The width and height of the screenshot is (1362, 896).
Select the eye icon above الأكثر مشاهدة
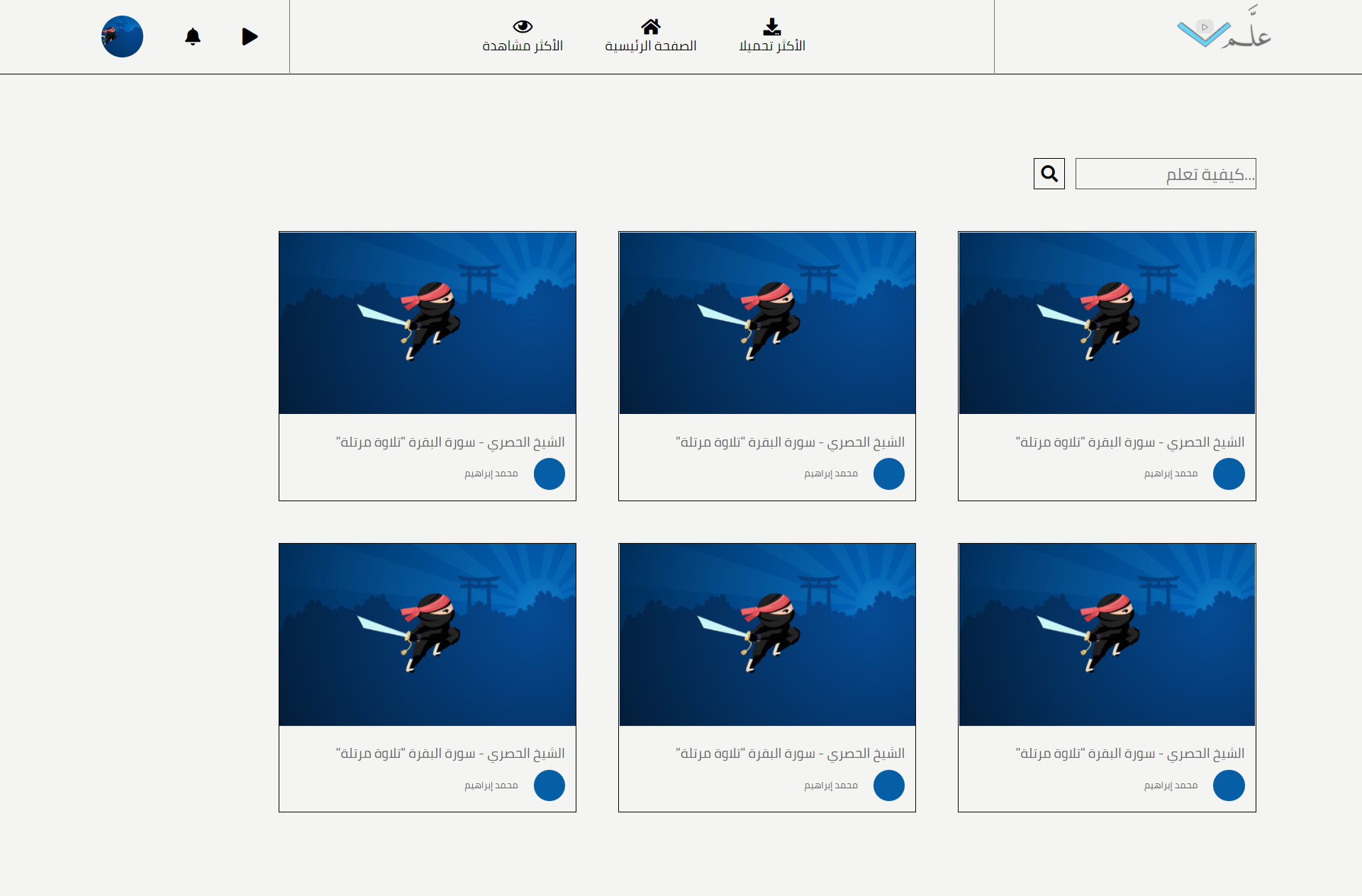coord(523,26)
